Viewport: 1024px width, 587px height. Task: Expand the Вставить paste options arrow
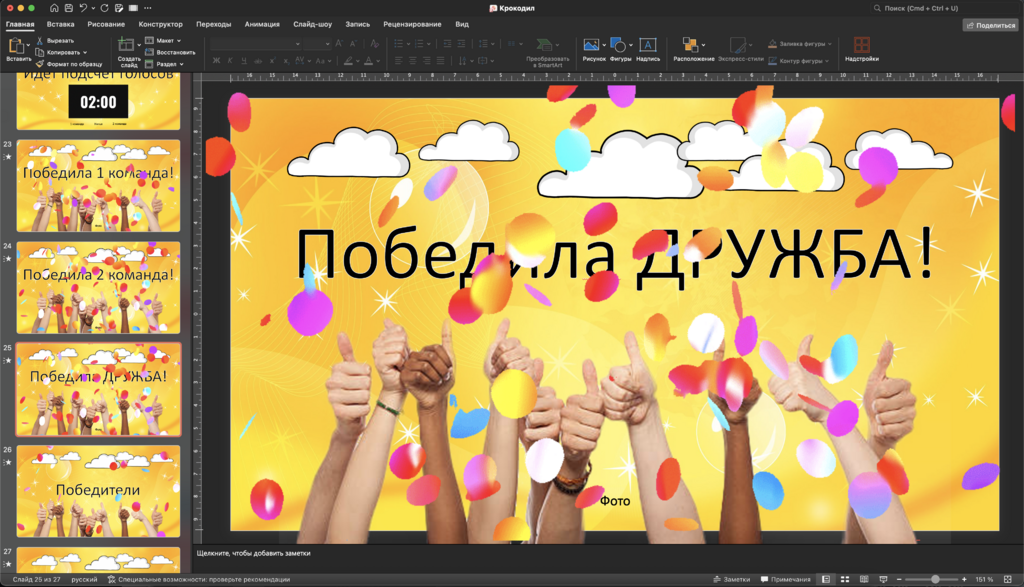[28, 46]
